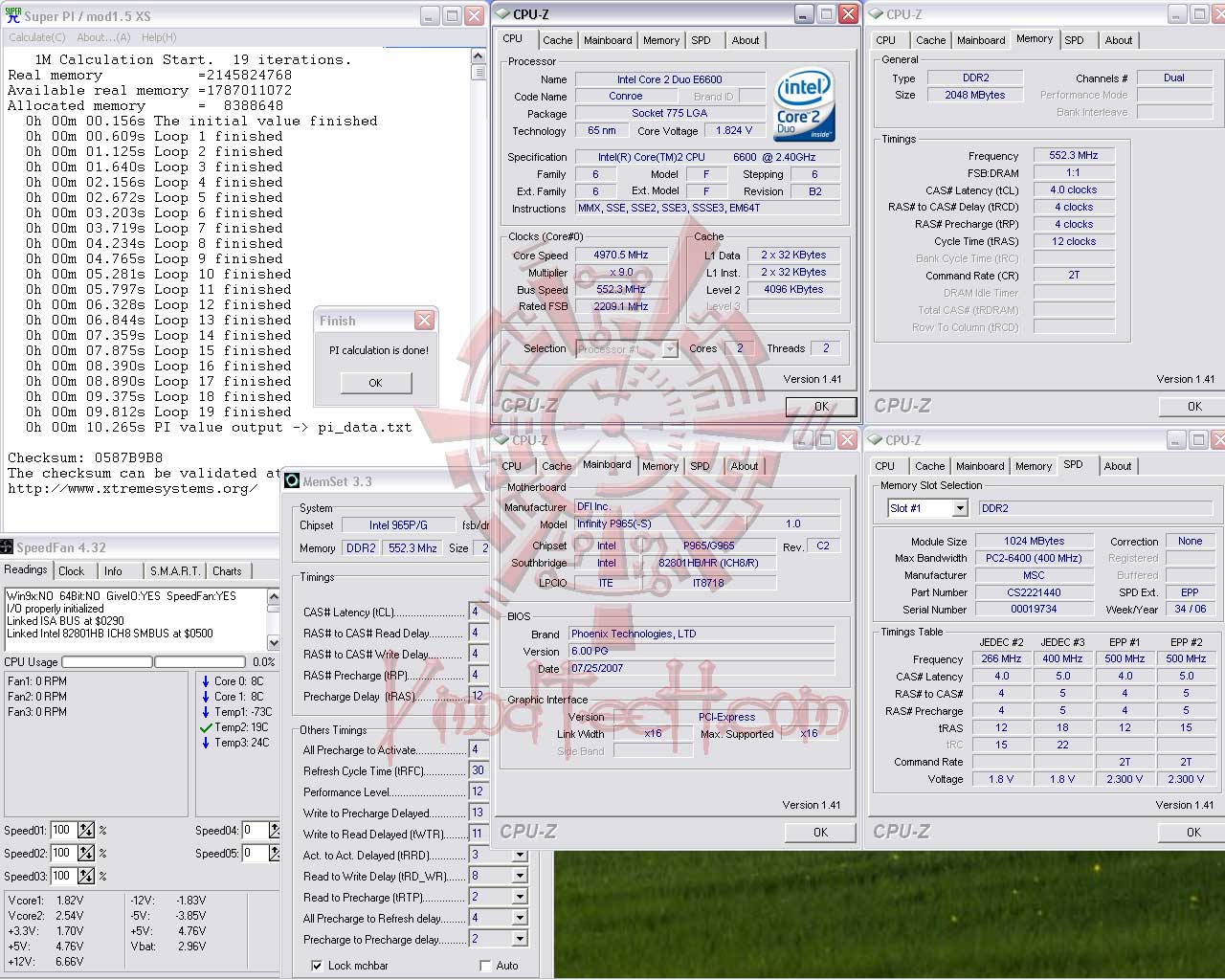Click the Intel Core 2 Duo logo
This screenshot has height=980, width=1225.
(x=805, y=105)
